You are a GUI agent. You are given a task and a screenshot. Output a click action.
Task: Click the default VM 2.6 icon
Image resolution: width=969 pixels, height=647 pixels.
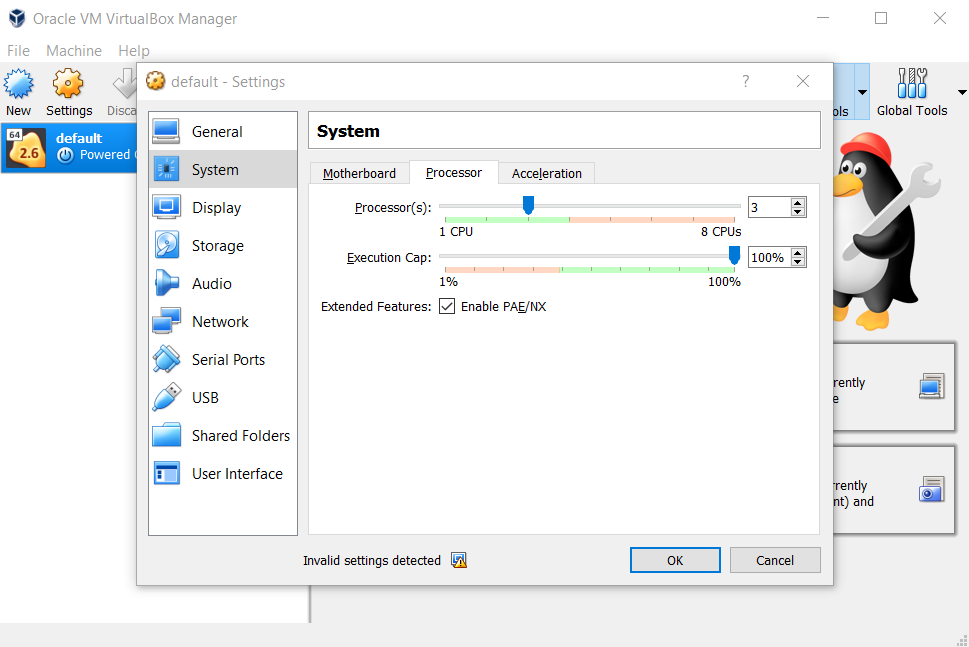coord(26,148)
